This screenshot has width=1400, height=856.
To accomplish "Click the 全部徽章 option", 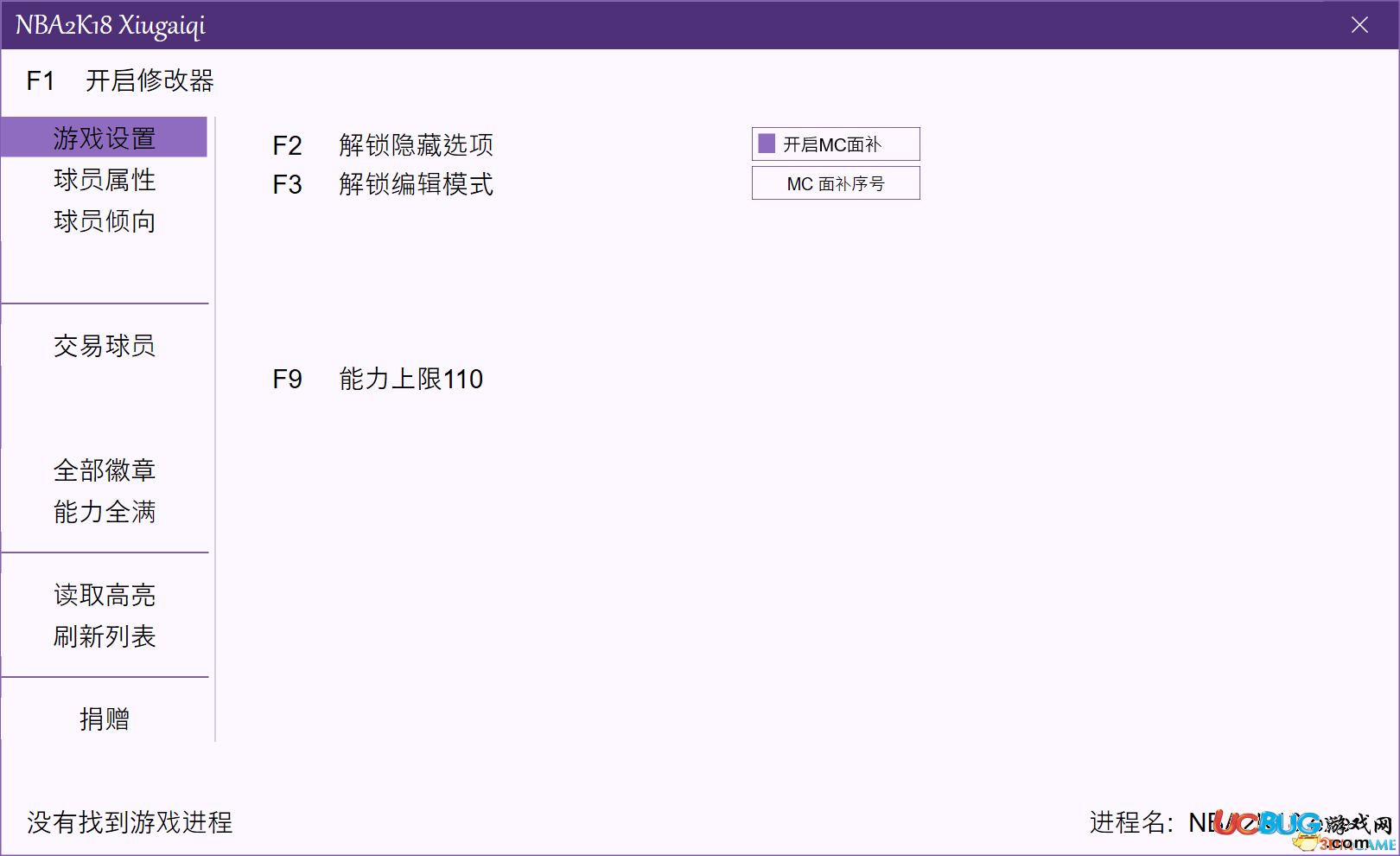I will [x=104, y=470].
